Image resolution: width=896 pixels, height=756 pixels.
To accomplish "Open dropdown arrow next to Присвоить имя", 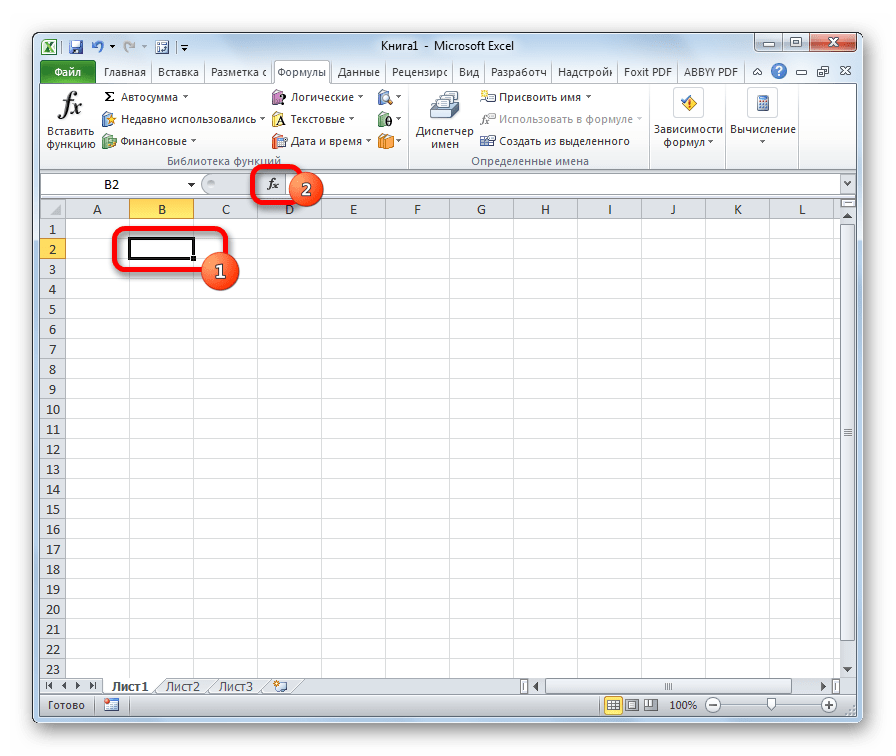I will [x=588, y=97].
